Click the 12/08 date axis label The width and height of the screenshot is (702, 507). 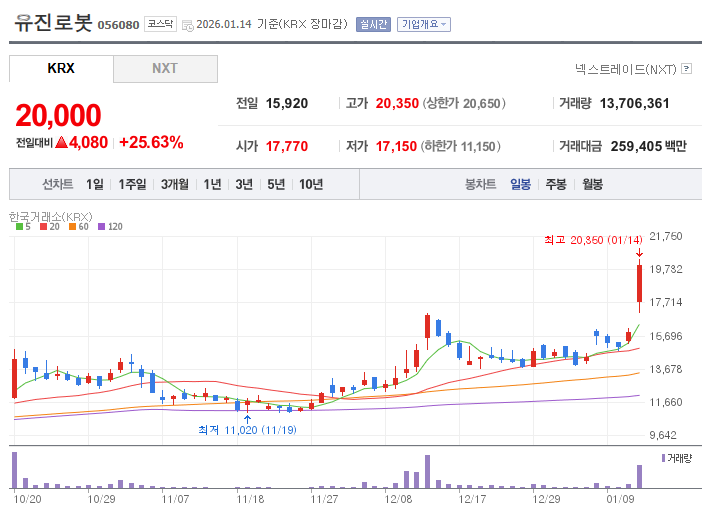[398, 499]
